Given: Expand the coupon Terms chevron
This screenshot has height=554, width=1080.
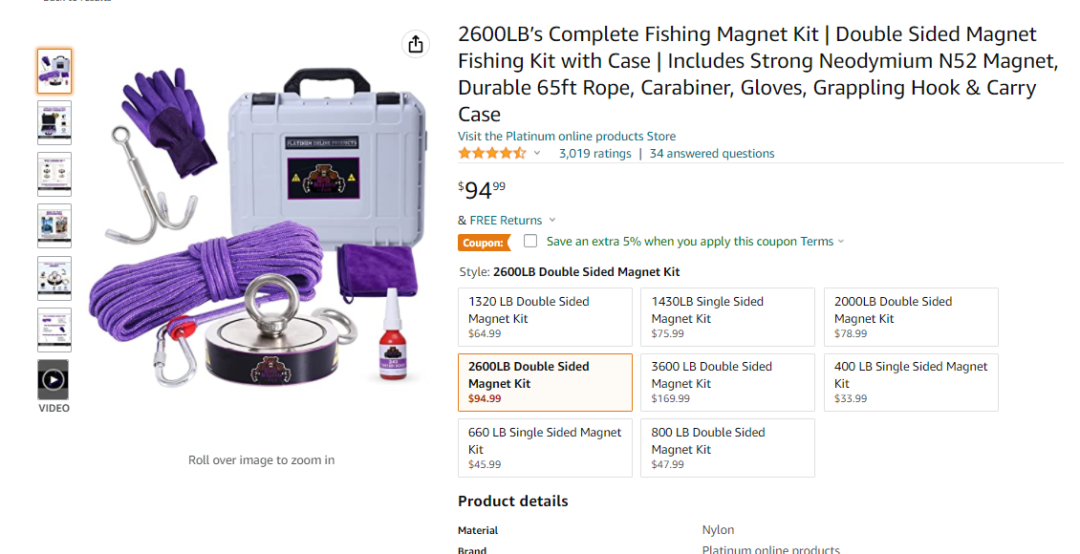Looking at the screenshot, I should point(841,241).
